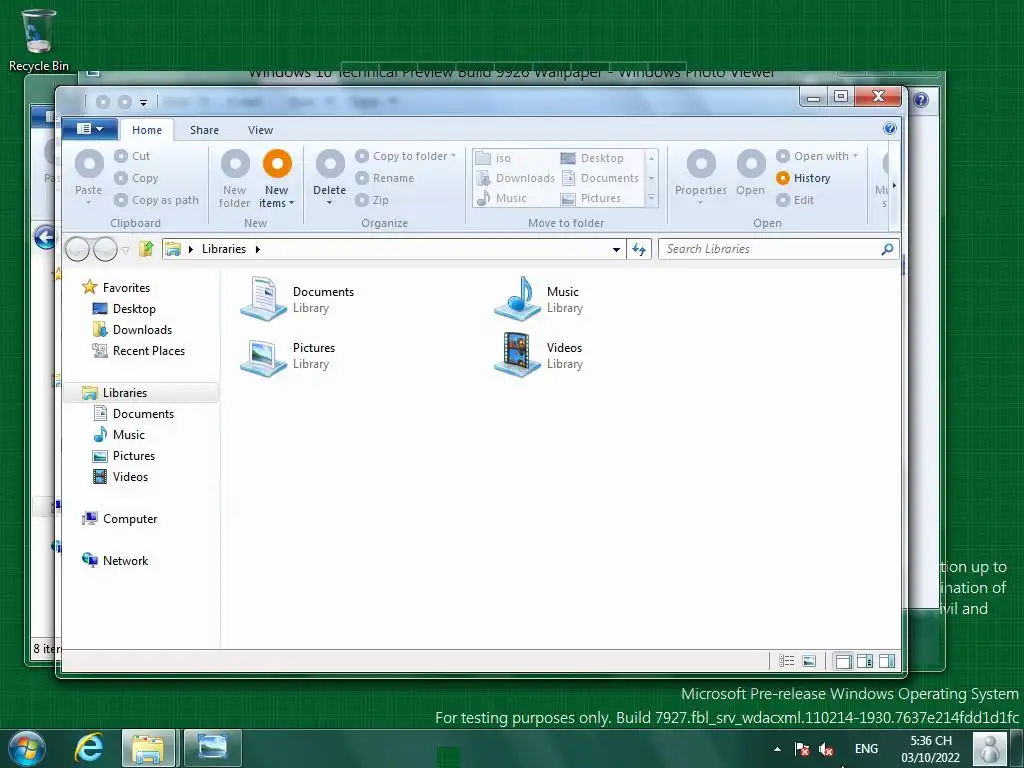Select Favorites in the navigation pane
The width and height of the screenshot is (1024, 768).
pos(116,287)
